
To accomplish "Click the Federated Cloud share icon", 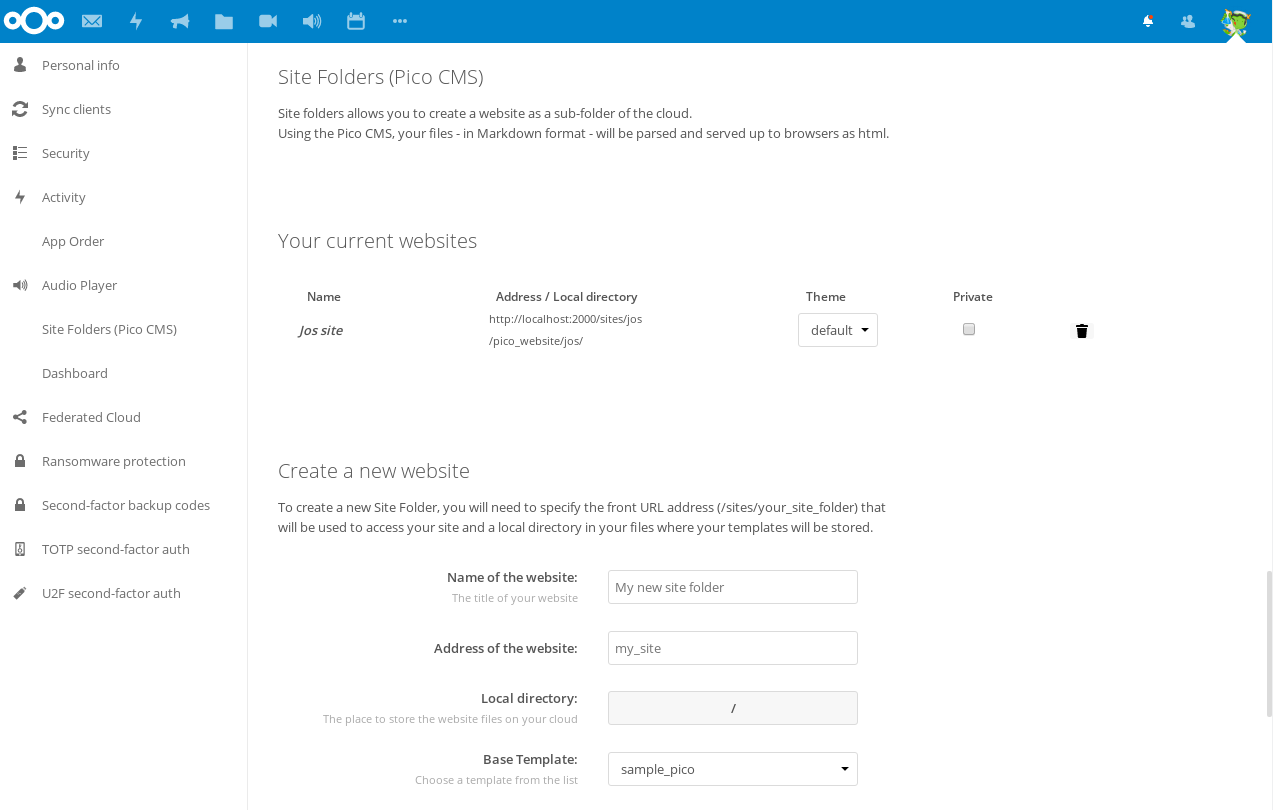I will tap(20, 417).
